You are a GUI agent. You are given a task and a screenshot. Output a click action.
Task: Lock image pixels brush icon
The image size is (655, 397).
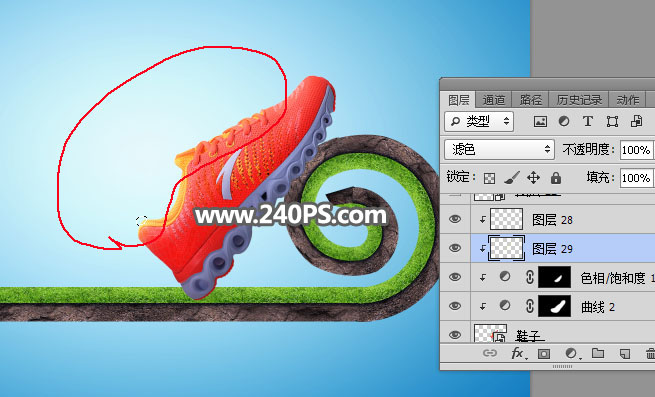tap(512, 178)
